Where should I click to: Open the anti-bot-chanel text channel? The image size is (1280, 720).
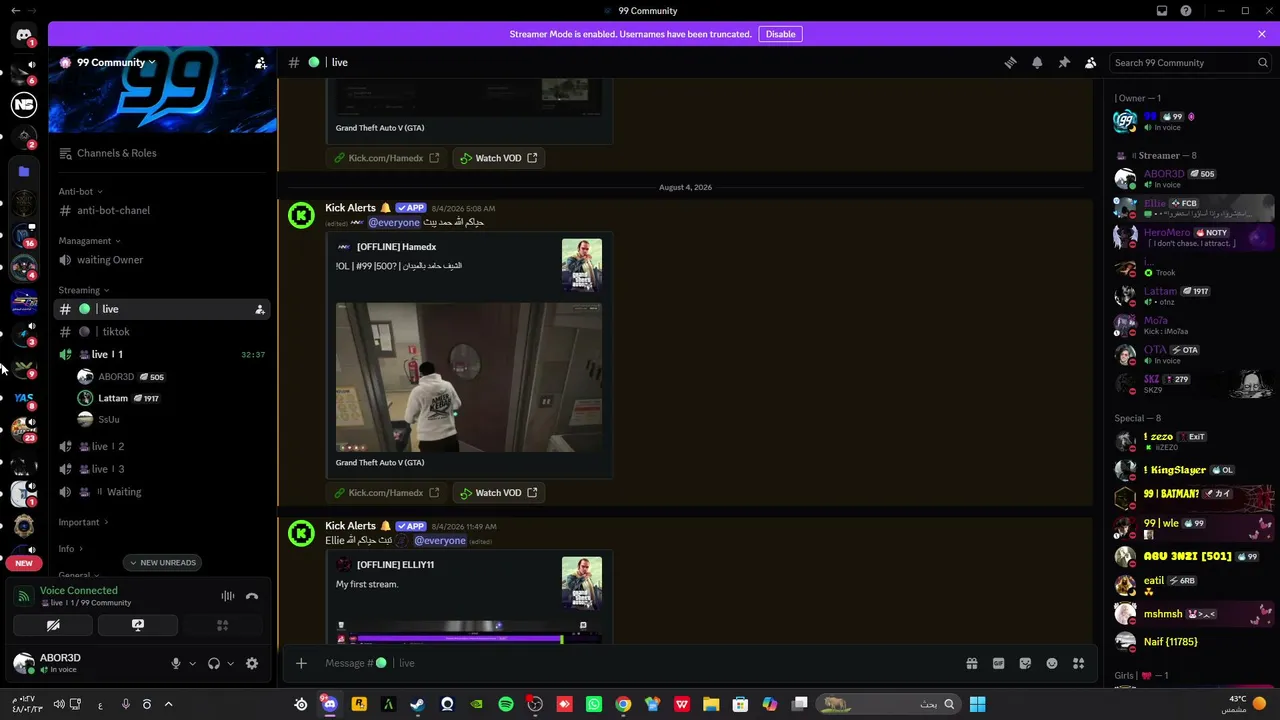click(160, 210)
